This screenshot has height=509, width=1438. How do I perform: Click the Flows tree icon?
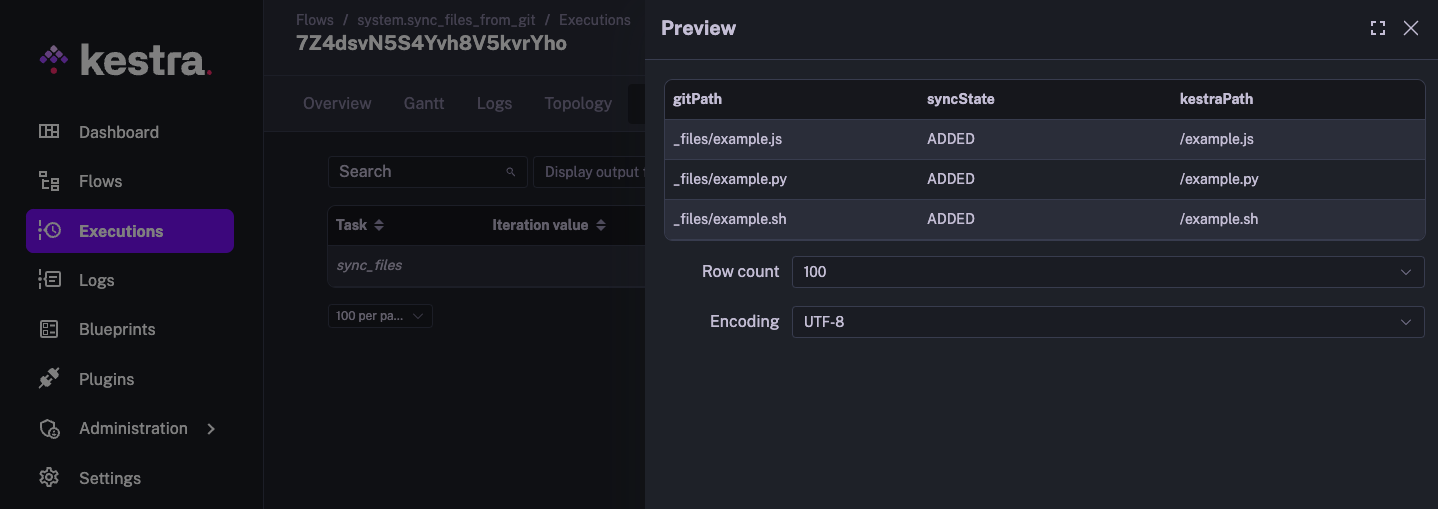click(49, 181)
